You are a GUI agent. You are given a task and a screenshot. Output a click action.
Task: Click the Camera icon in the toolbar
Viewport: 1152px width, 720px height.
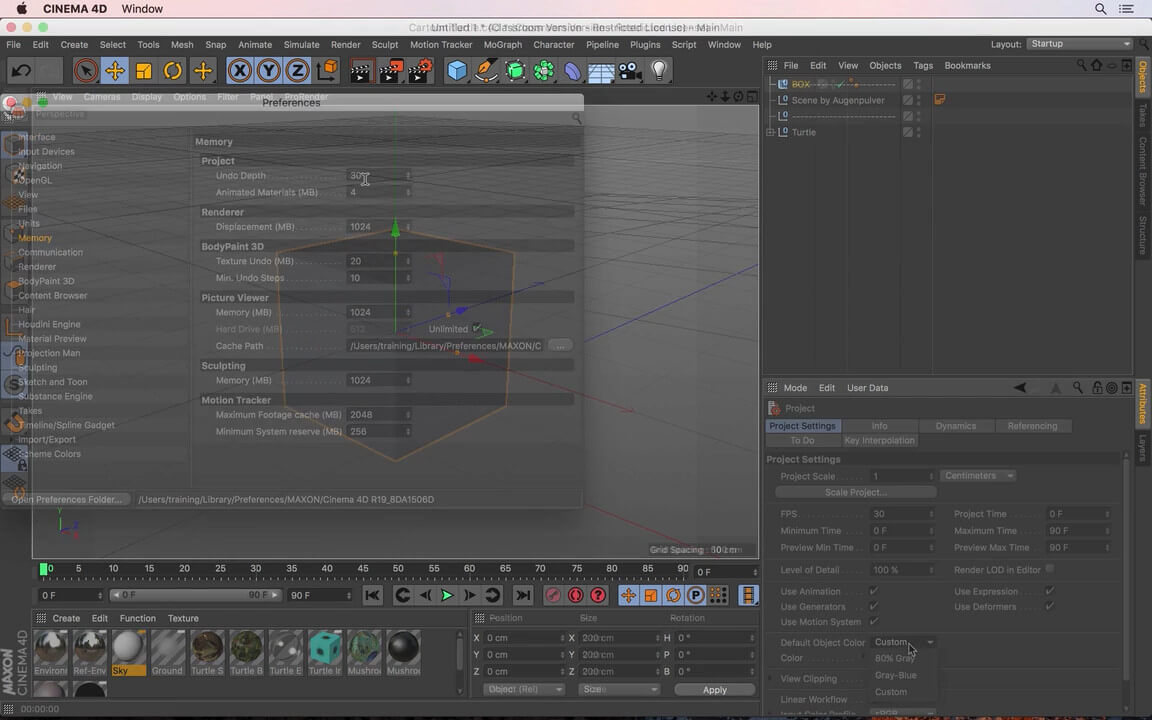click(x=628, y=70)
